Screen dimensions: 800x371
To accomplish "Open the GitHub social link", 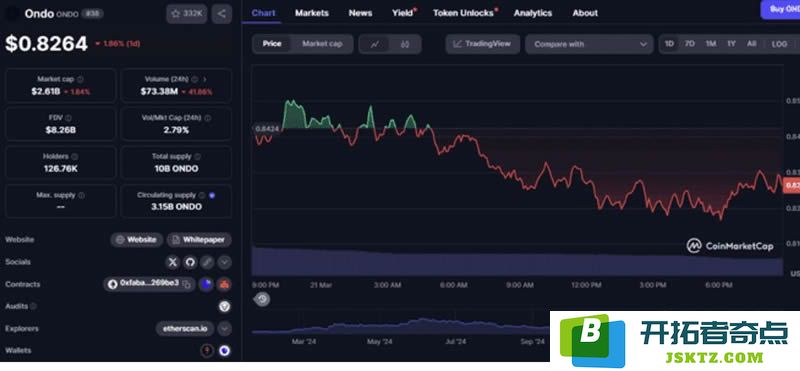I will 190,262.
